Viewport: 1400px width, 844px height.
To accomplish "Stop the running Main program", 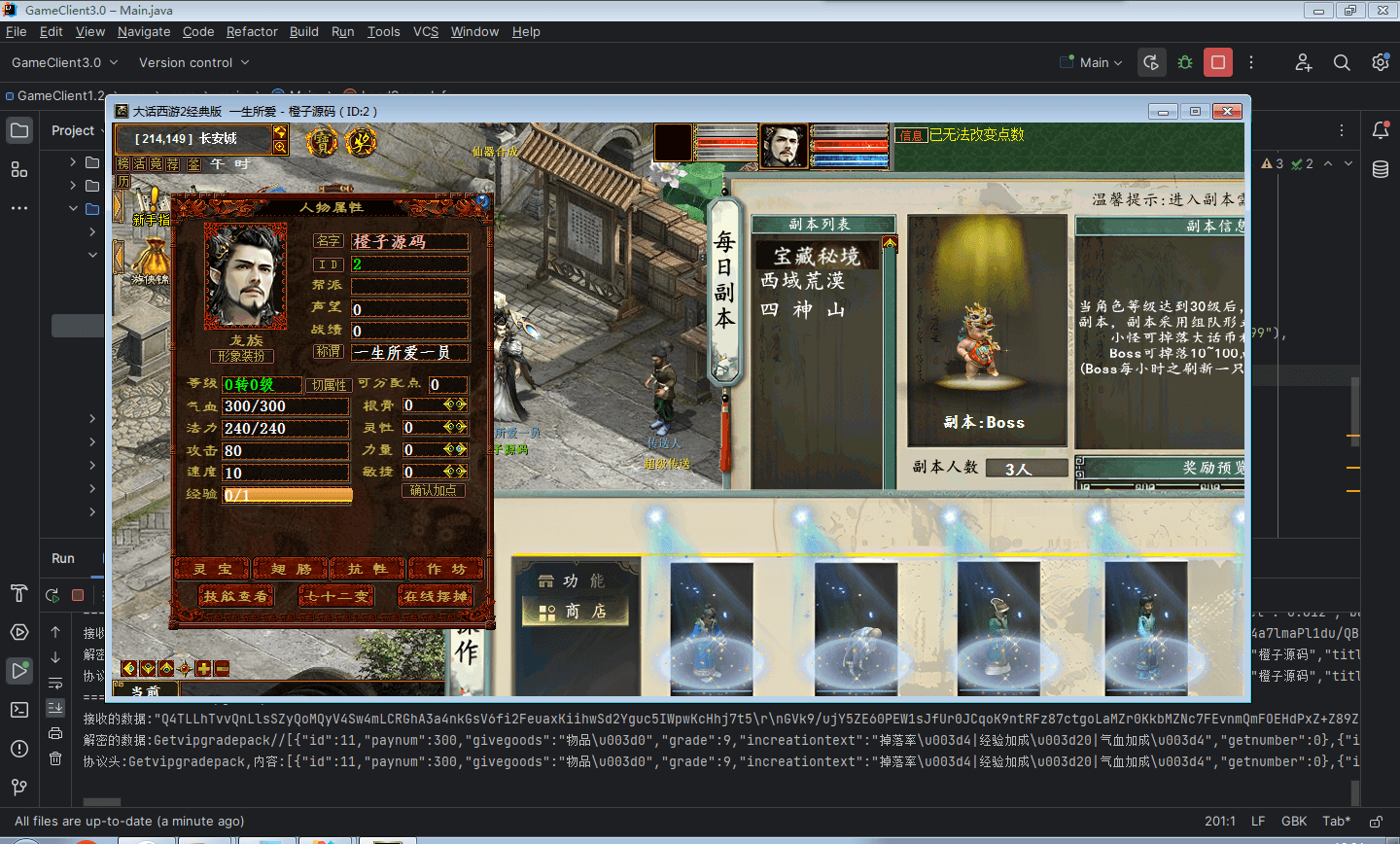I will (x=1217, y=62).
